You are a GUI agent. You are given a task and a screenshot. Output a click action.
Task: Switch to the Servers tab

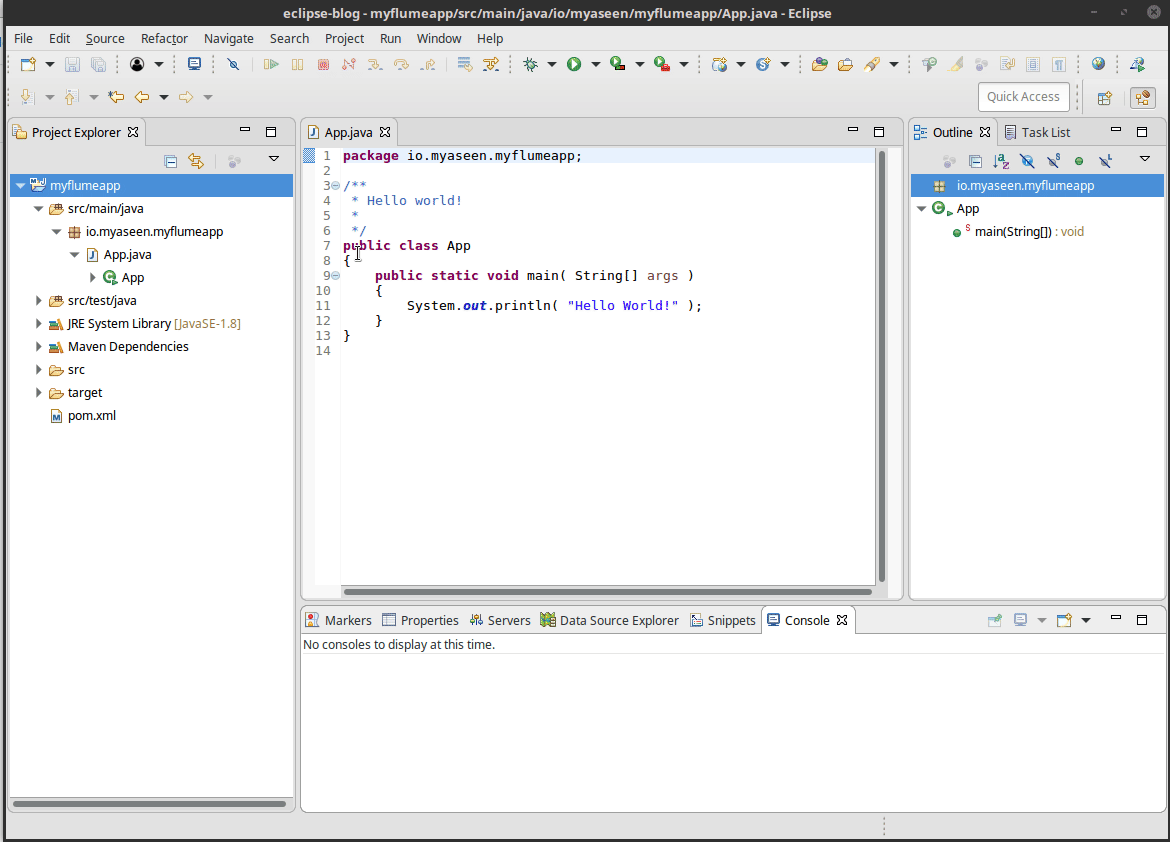pos(500,620)
